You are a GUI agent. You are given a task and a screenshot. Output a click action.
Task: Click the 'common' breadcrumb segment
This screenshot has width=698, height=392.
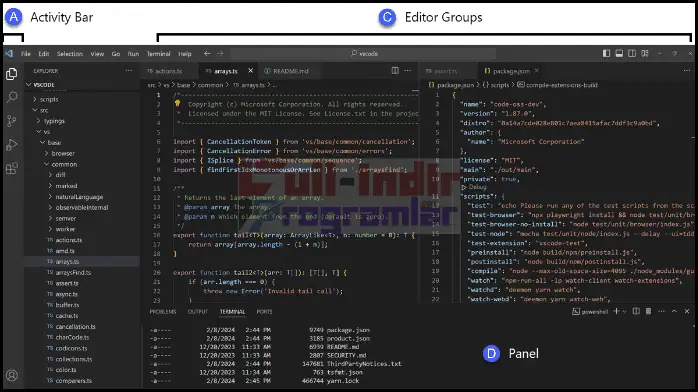click(210, 85)
